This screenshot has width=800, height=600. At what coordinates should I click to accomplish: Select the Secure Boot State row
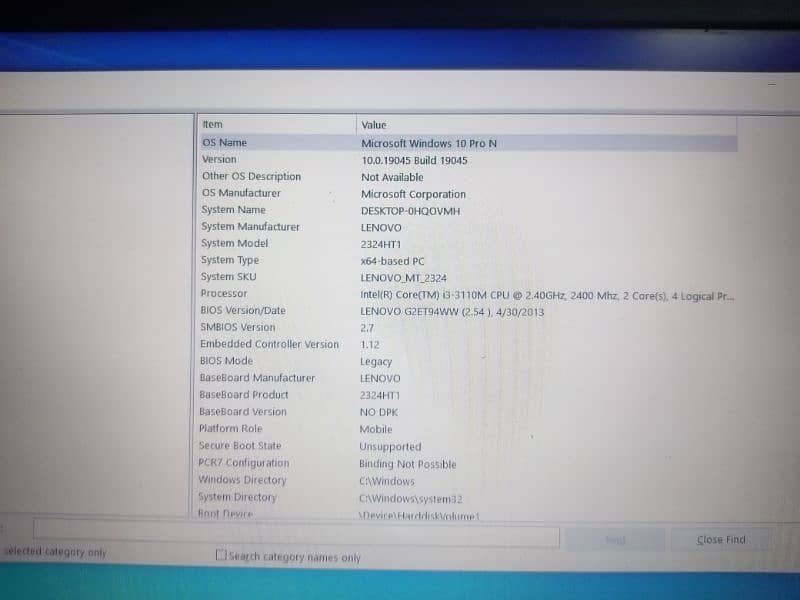240,446
